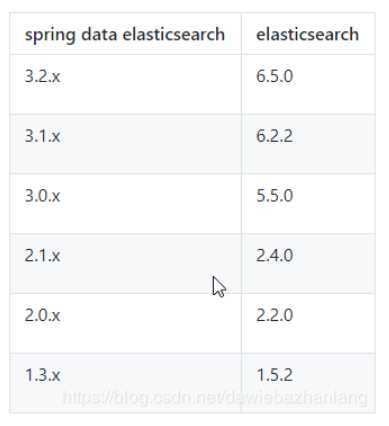Viewport: 389px width, 426px height.
Task: Click the 'spring data elasticsearch' column header
Action: point(125,34)
